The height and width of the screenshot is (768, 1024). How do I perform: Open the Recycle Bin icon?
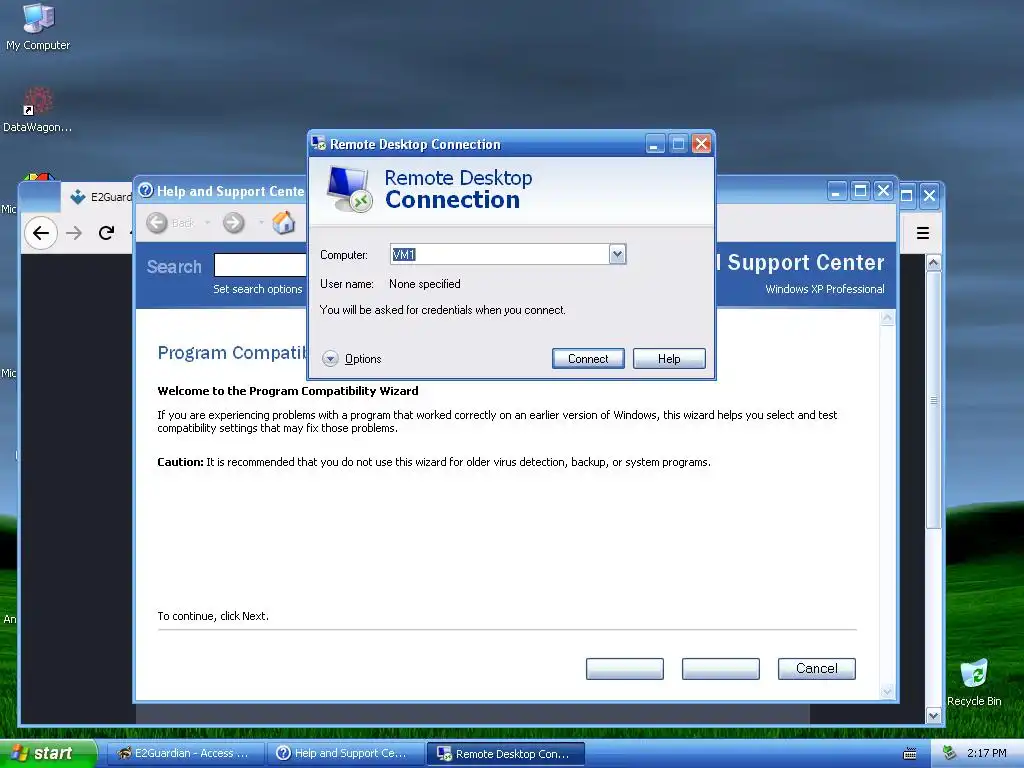click(974, 683)
